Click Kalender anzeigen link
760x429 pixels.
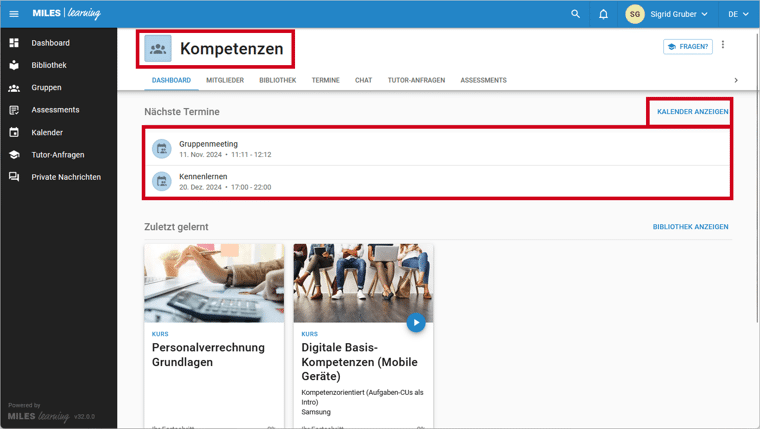(692, 112)
